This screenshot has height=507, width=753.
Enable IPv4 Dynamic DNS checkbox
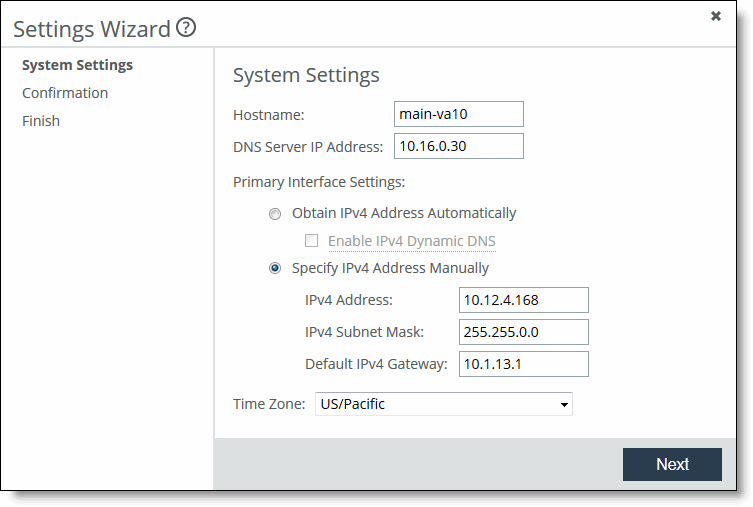click(x=311, y=241)
